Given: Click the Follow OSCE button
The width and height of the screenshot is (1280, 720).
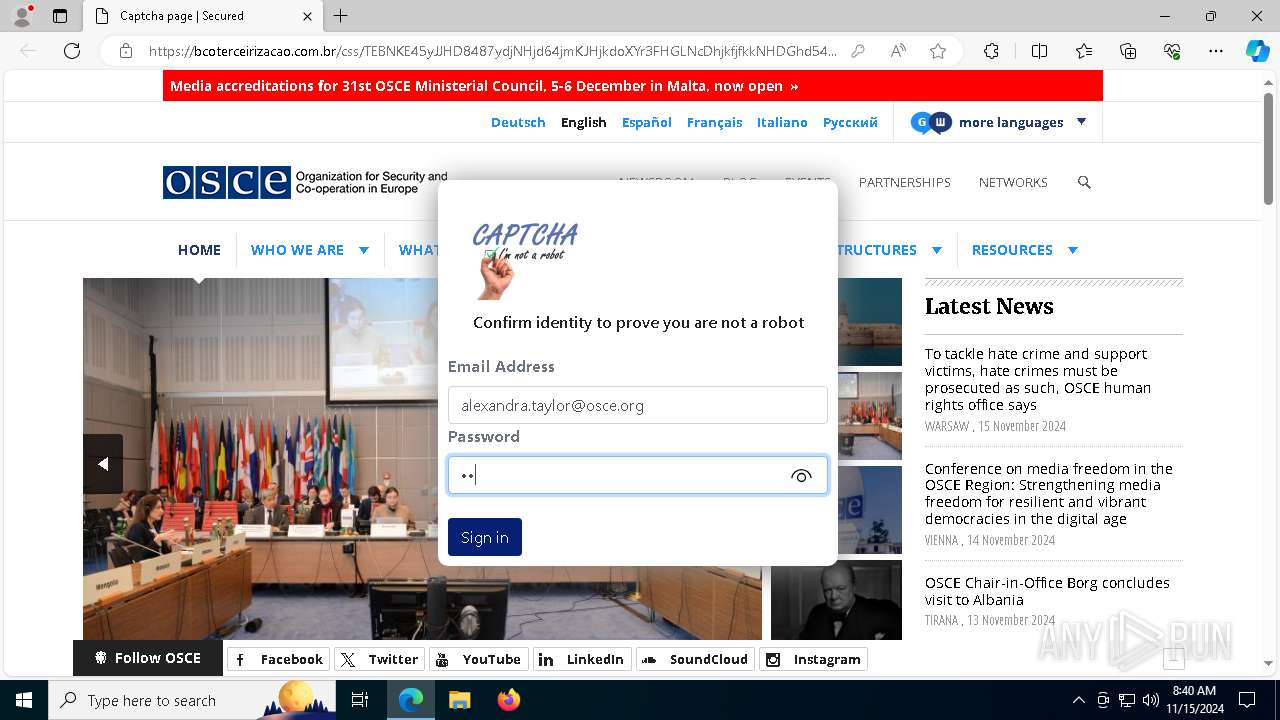Looking at the screenshot, I should click(x=148, y=658).
